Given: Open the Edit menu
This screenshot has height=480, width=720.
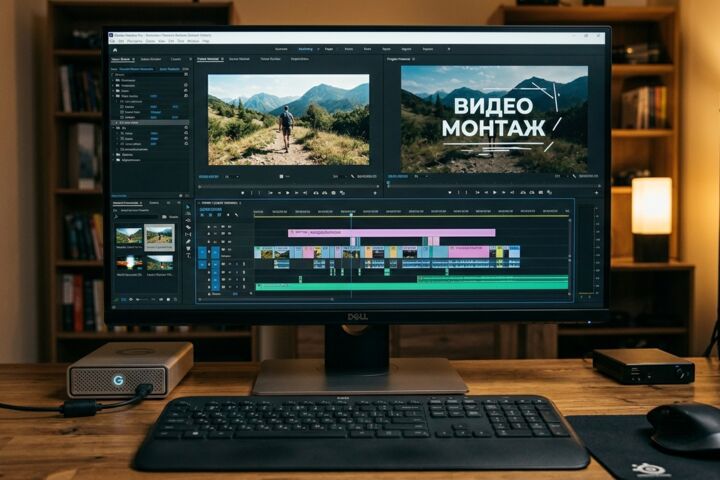Looking at the screenshot, I should (121, 41).
